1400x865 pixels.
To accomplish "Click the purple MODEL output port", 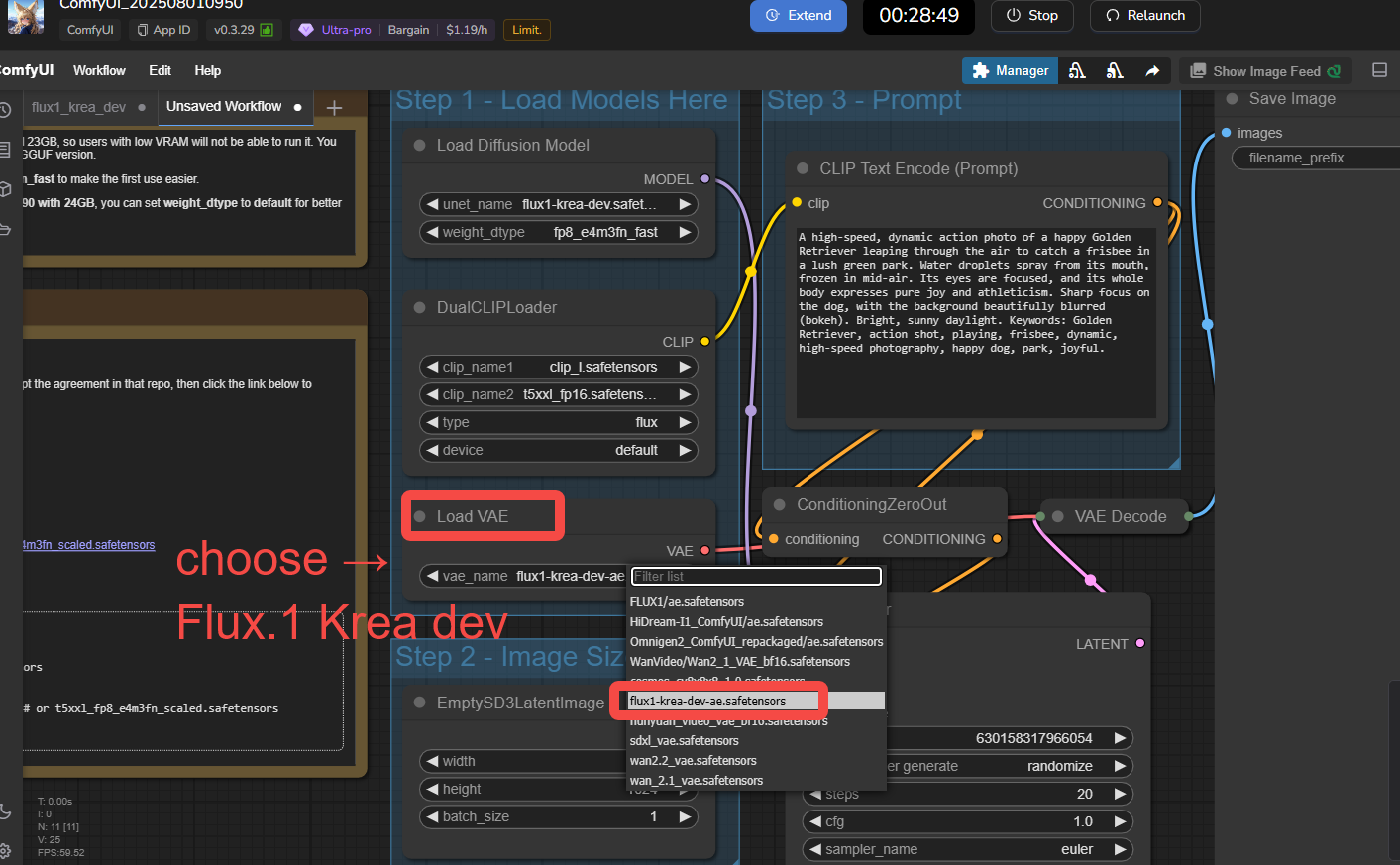I will tap(704, 179).
